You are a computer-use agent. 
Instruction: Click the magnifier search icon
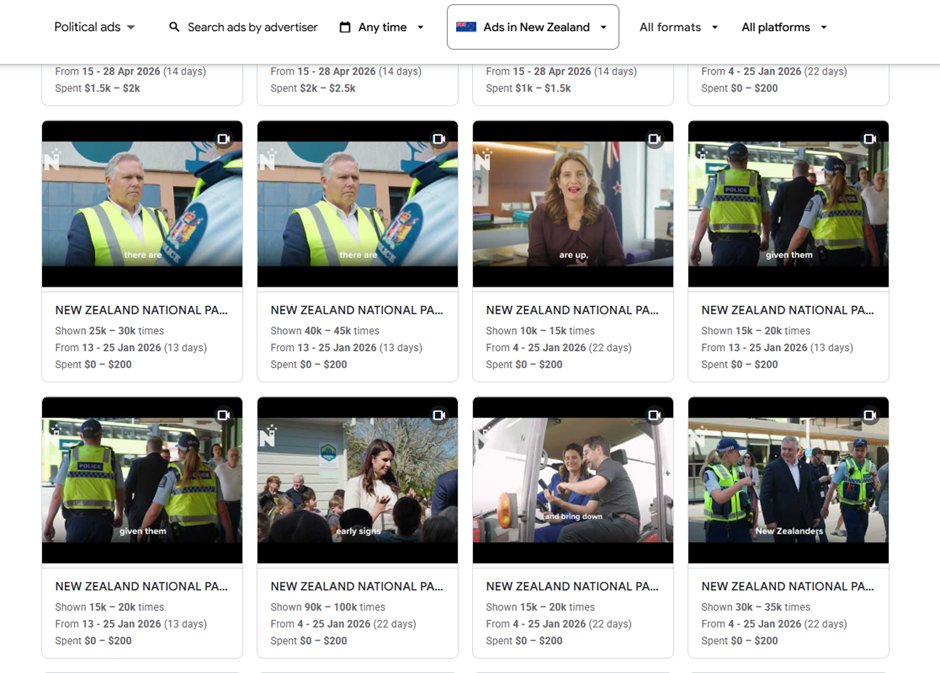coord(174,27)
